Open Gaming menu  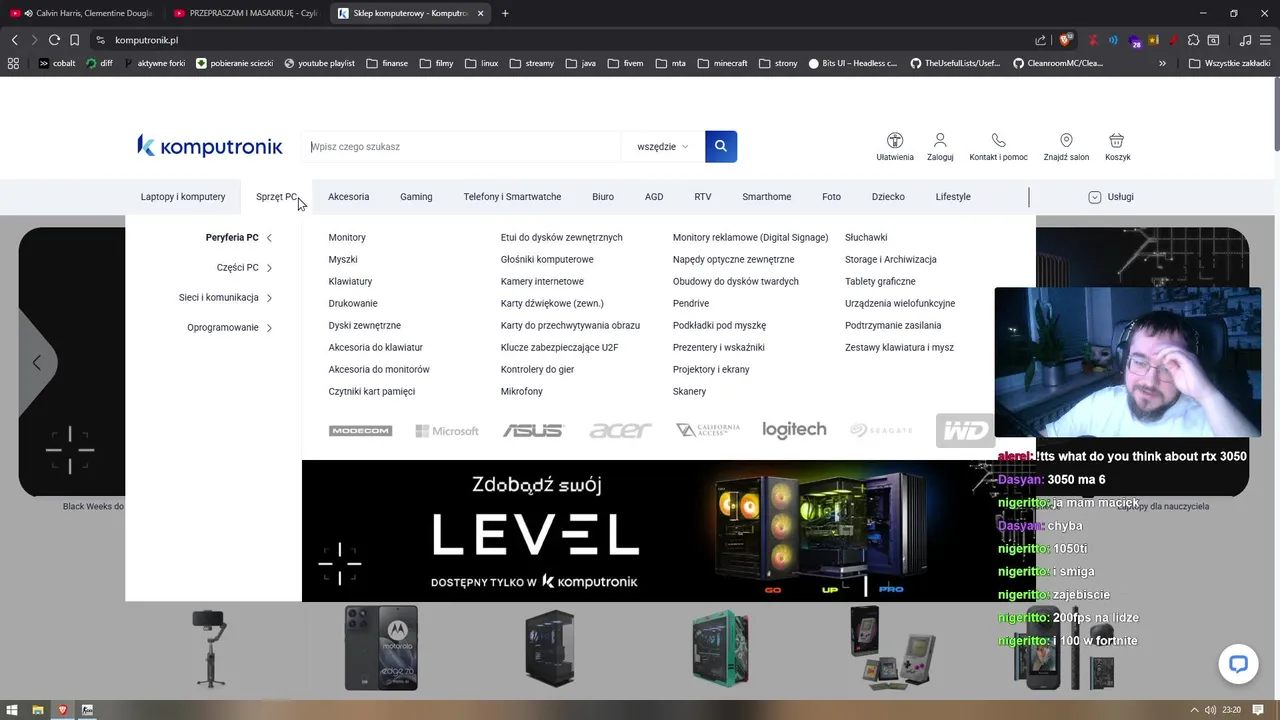(416, 197)
